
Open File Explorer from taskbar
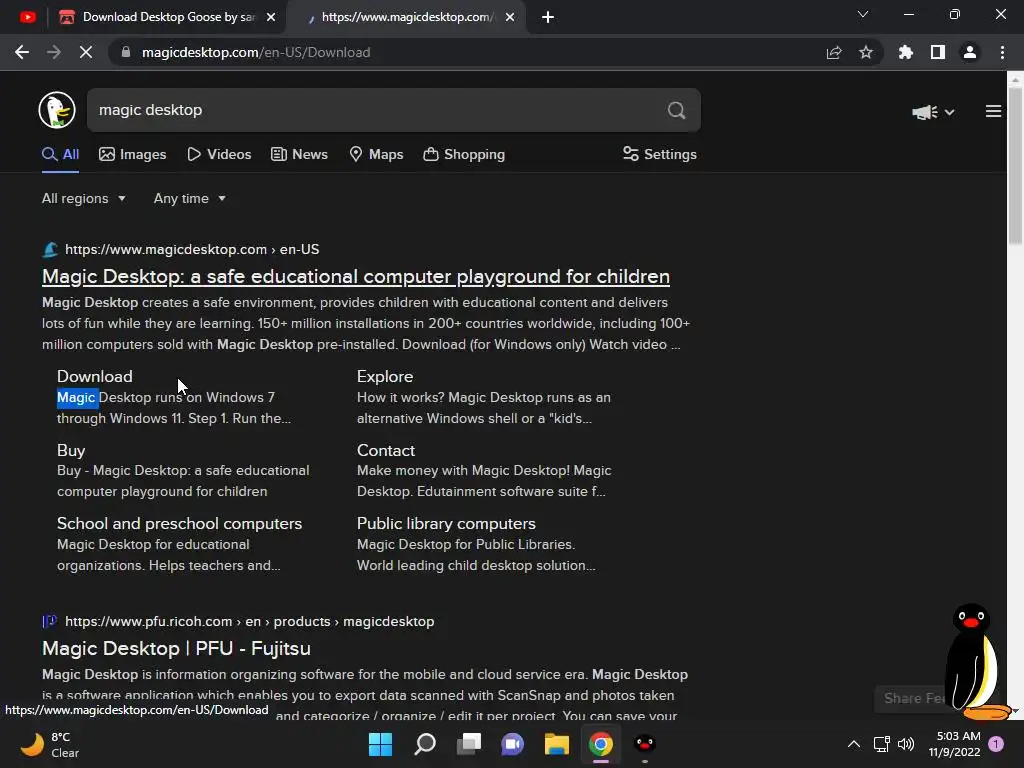click(x=556, y=744)
